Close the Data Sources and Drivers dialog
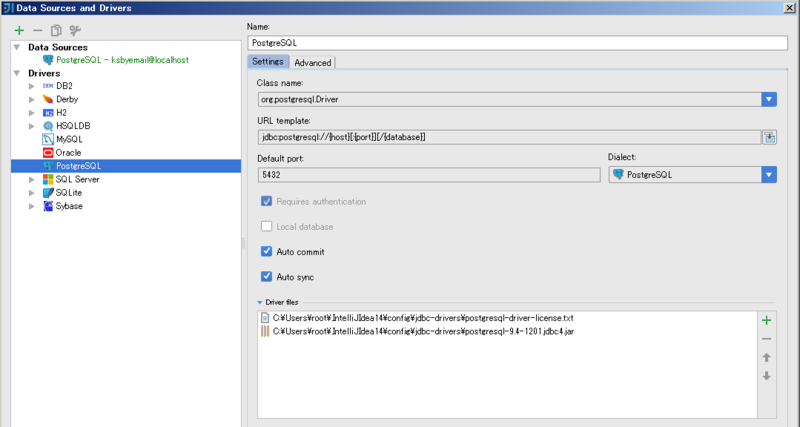 pyautogui.click(x=789, y=8)
